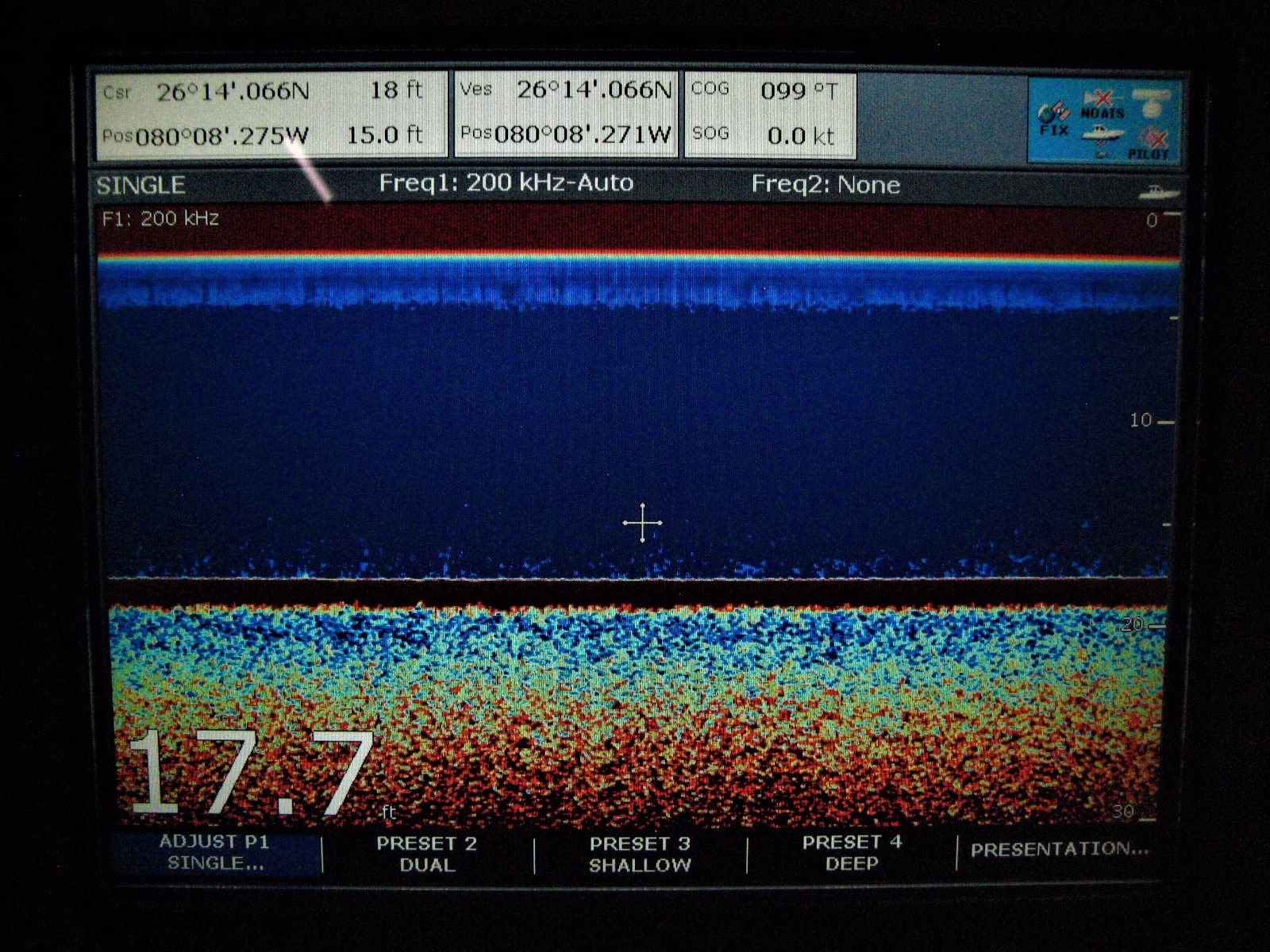
Task: Click the SINGLE mode label
Action: click(140, 186)
